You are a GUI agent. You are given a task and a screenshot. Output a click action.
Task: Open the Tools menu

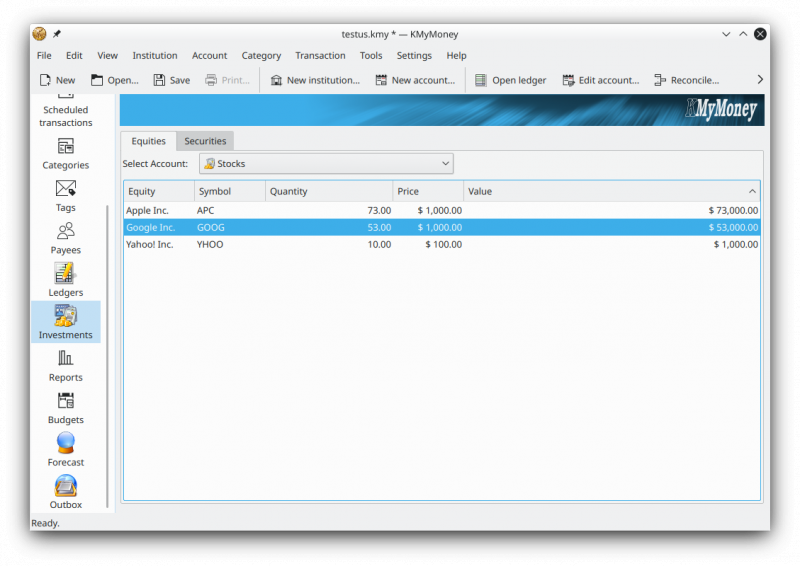click(370, 56)
